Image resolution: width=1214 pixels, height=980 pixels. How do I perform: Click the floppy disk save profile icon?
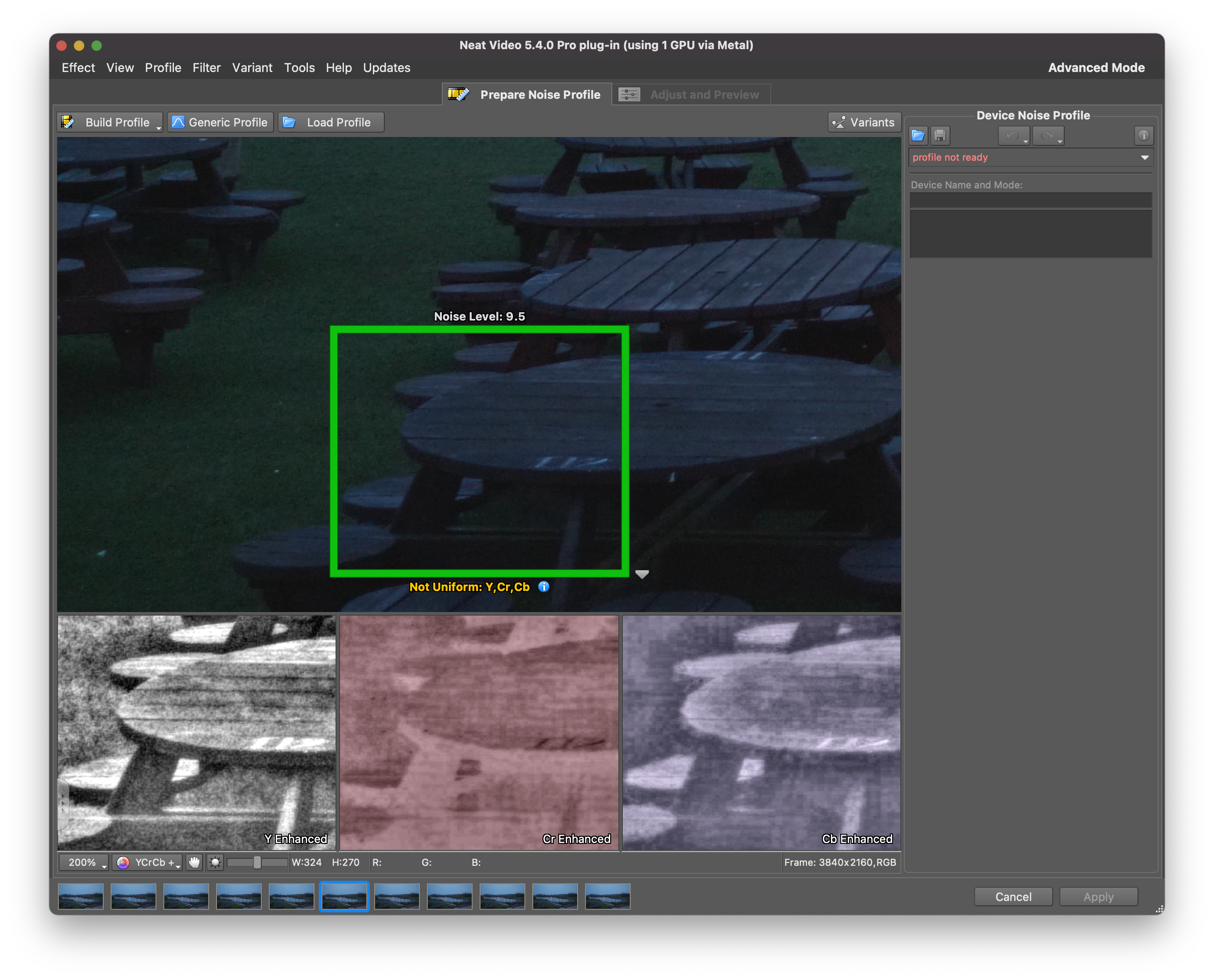(x=940, y=136)
